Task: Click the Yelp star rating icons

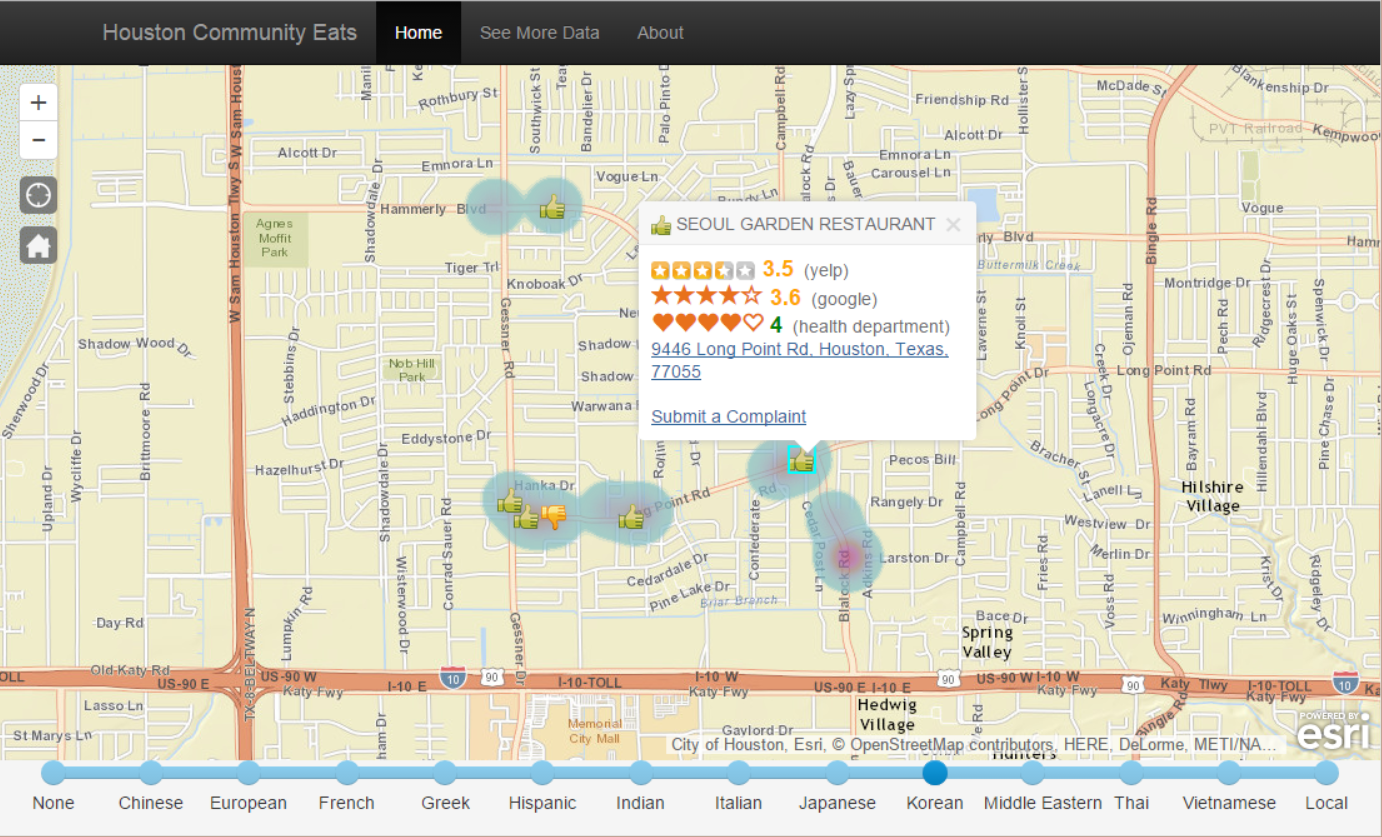Action: 703,270
